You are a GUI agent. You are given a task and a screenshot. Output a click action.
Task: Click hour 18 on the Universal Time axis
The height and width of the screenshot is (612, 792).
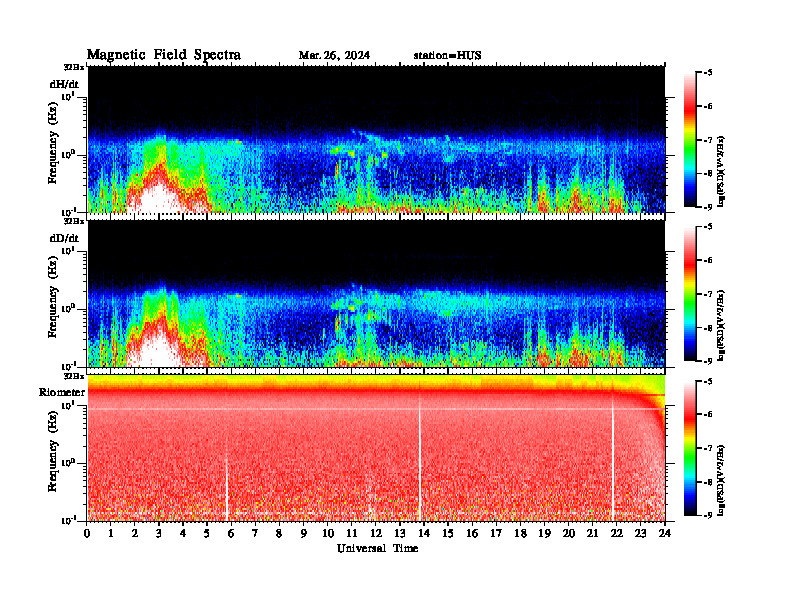[520, 533]
